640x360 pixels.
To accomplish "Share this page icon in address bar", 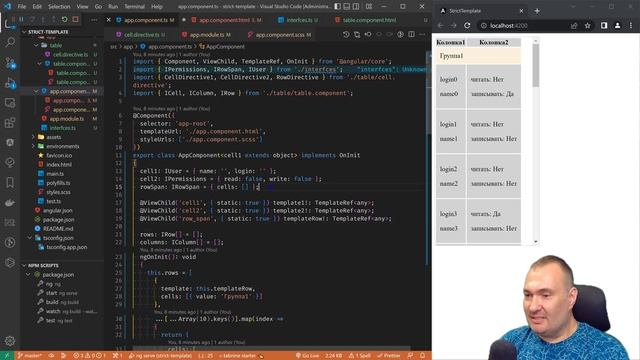I will [x=574, y=25].
